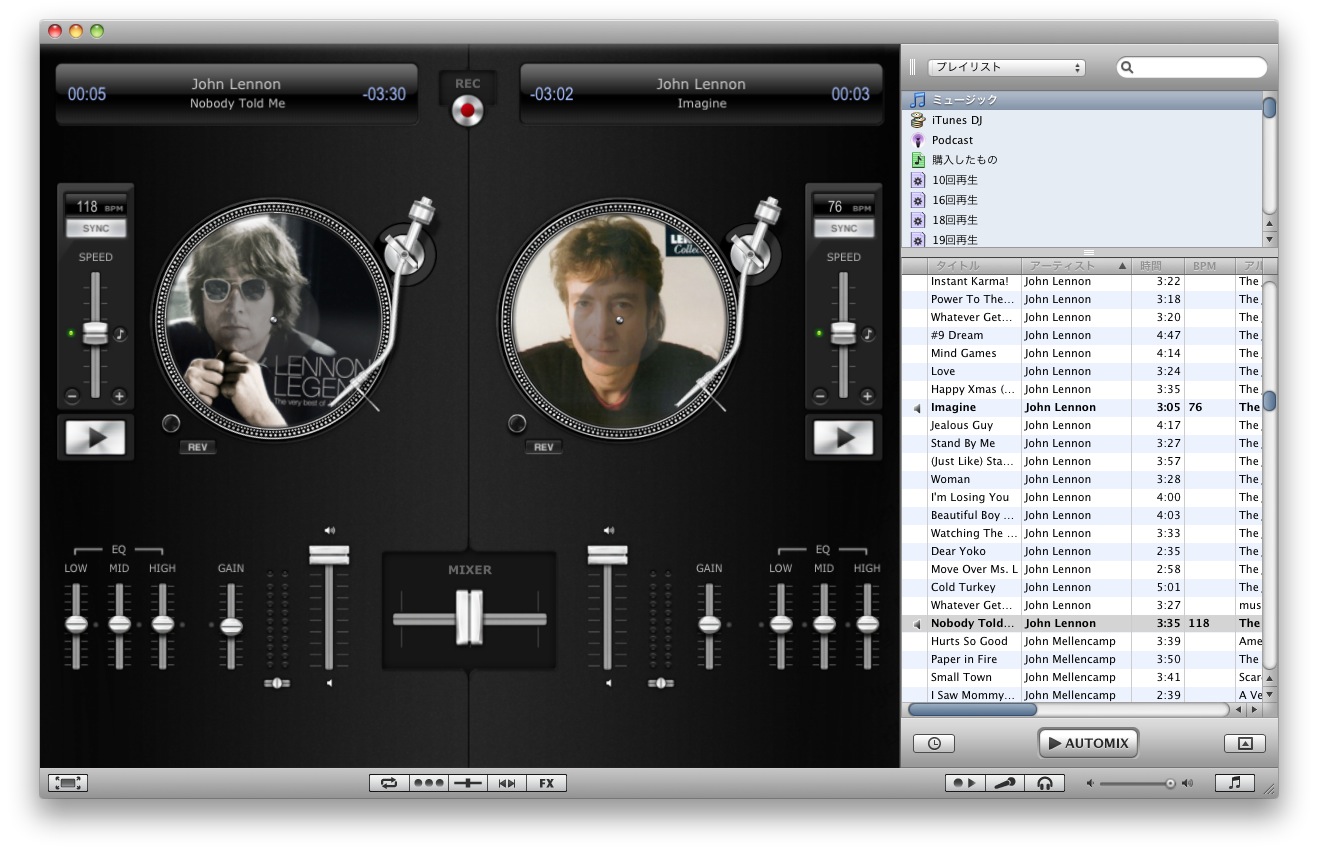Open the FX effects panel

tap(547, 783)
